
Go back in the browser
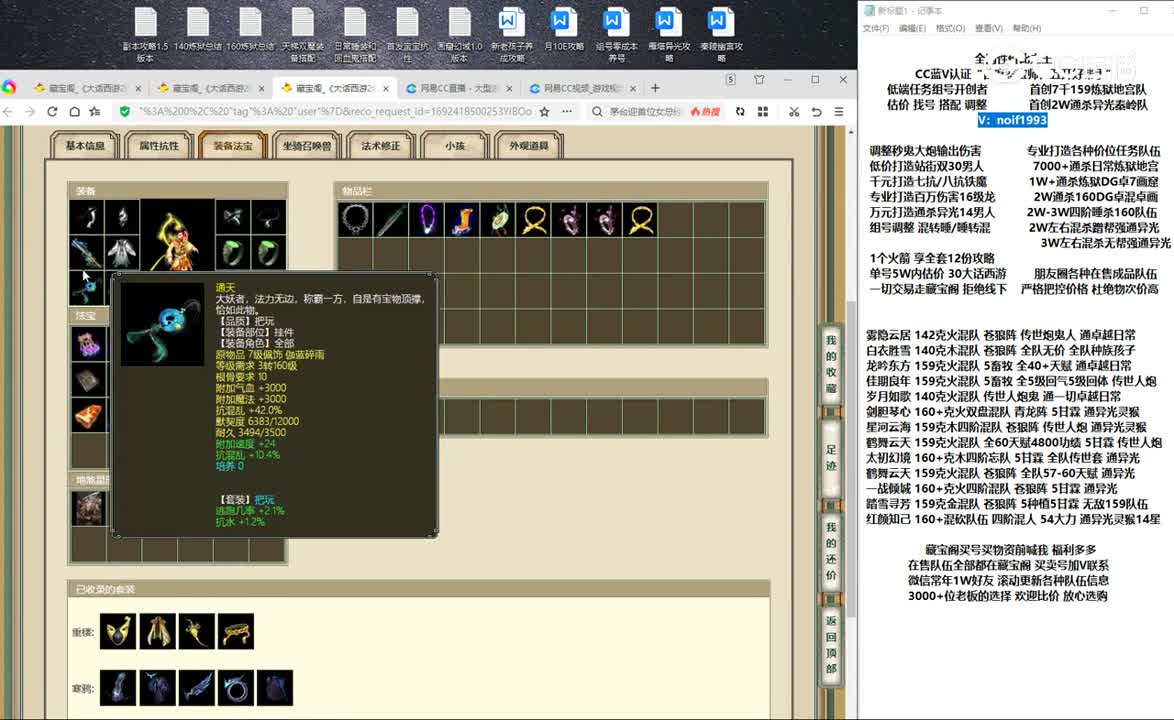[x=8, y=112]
